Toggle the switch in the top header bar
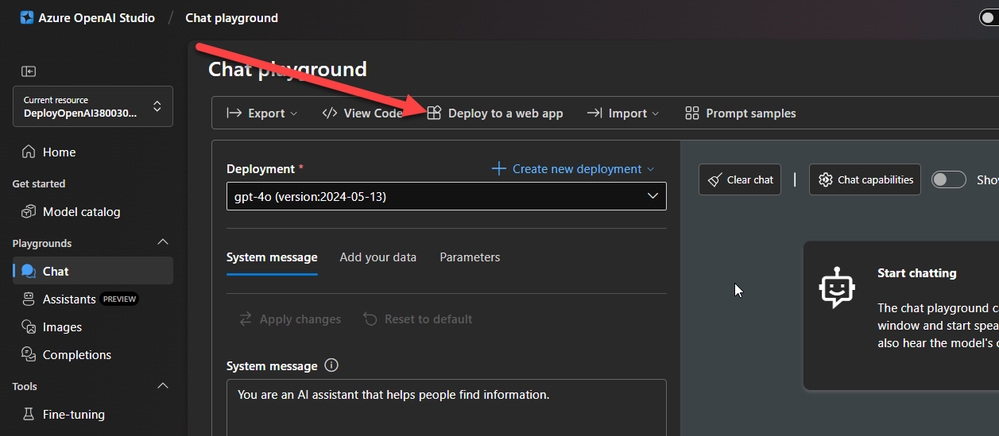Screen dimensions: 999x436 [x=989, y=18]
